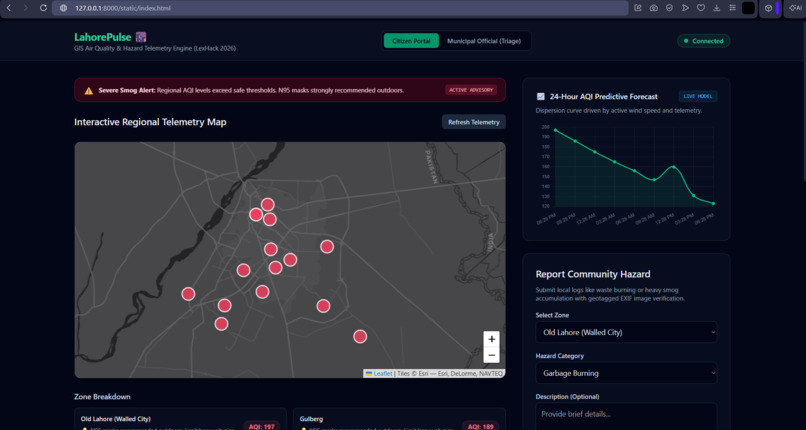806x430 pixels.
Task: Click the LIVE MODEL badge
Action: [x=698, y=96]
